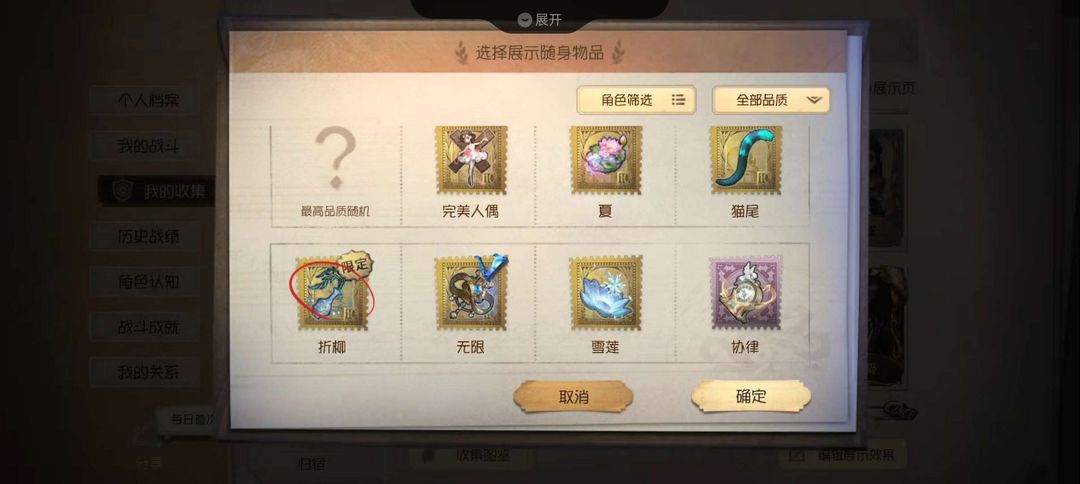Open the 历史战绩 sidebar tab
Viewport: 1080px width, 484px height.
tap(147, 236)
